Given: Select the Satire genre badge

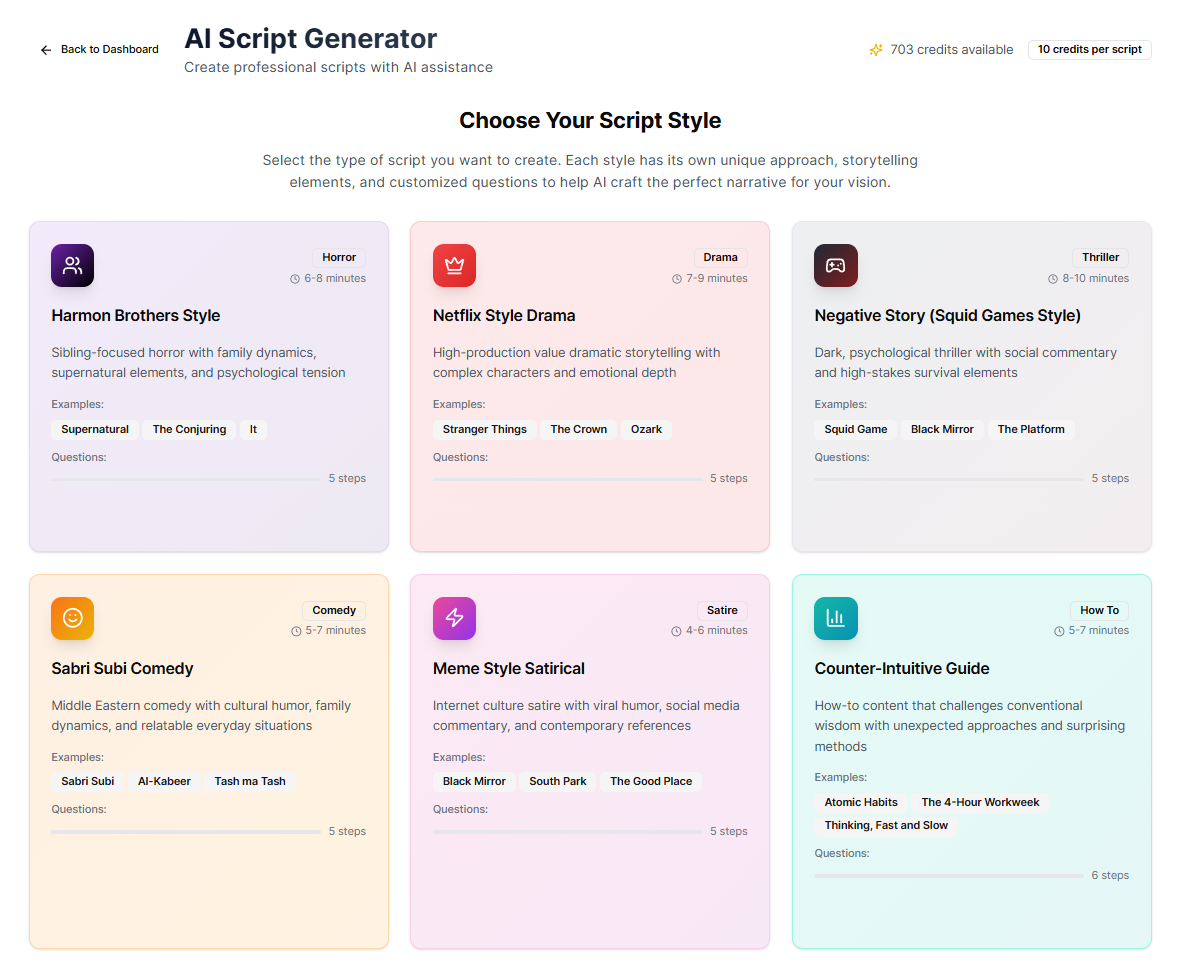Looking at the screenshot, I should (722, 610).
